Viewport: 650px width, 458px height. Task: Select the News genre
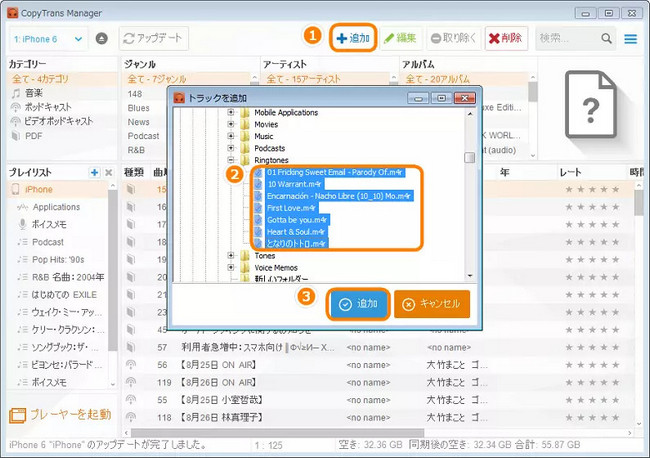coord(138,122)
